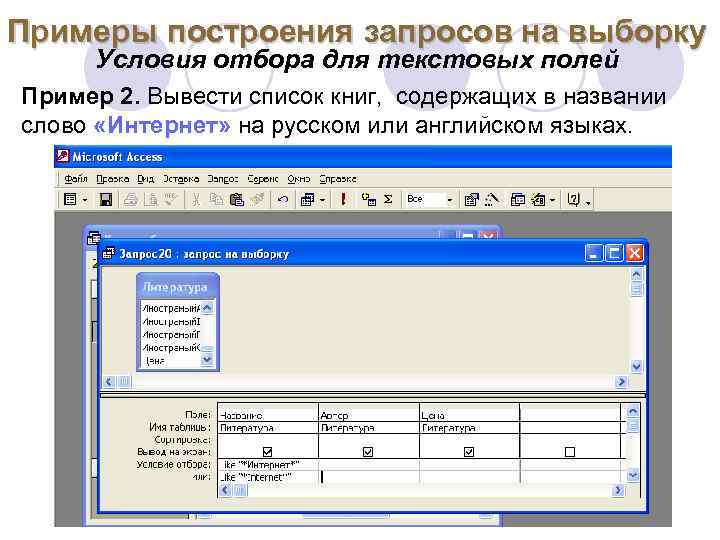Click the Copy icon

[216, 200]
